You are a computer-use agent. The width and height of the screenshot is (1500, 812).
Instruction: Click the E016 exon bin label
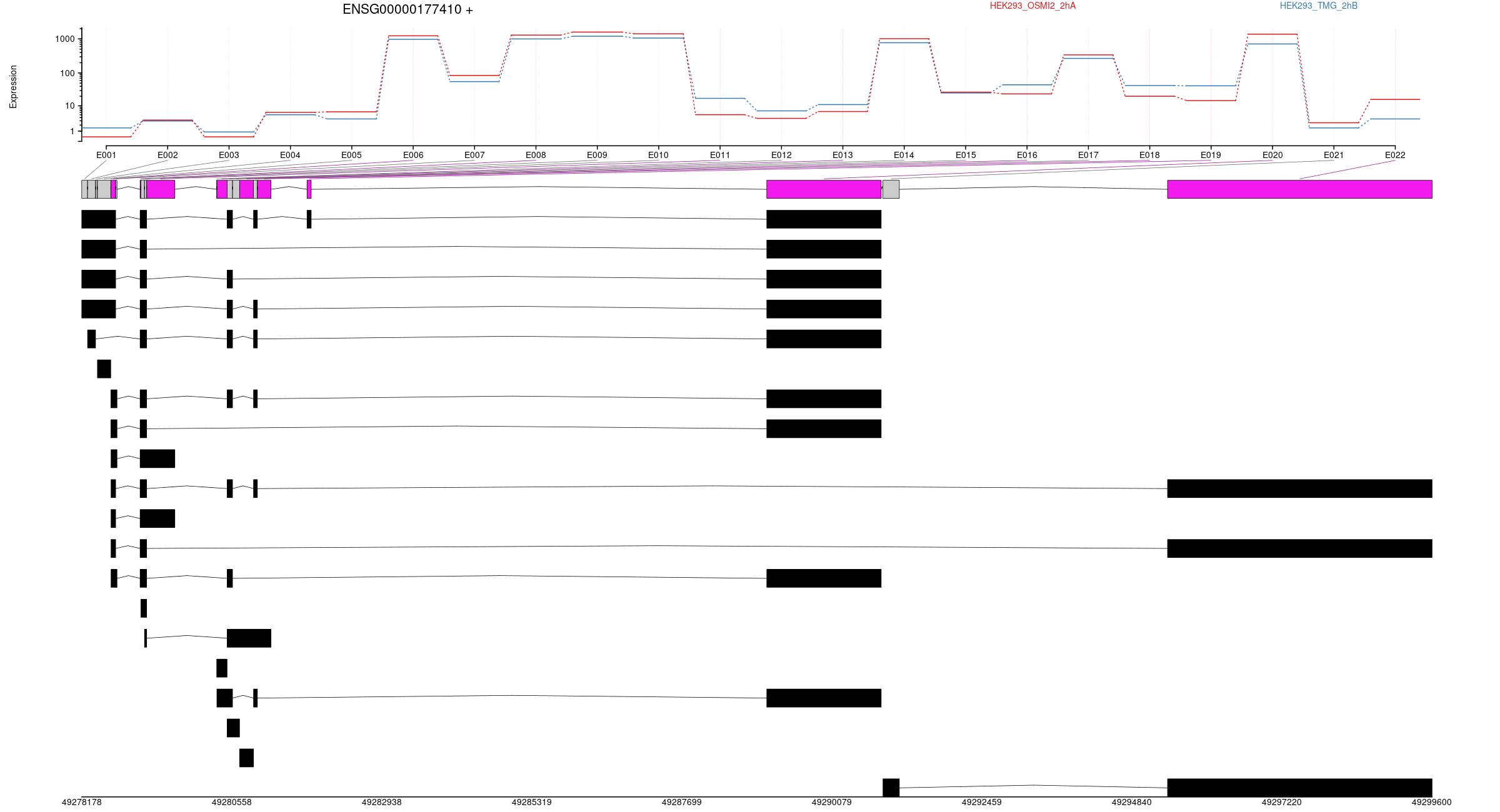[x=1027, y=155]
